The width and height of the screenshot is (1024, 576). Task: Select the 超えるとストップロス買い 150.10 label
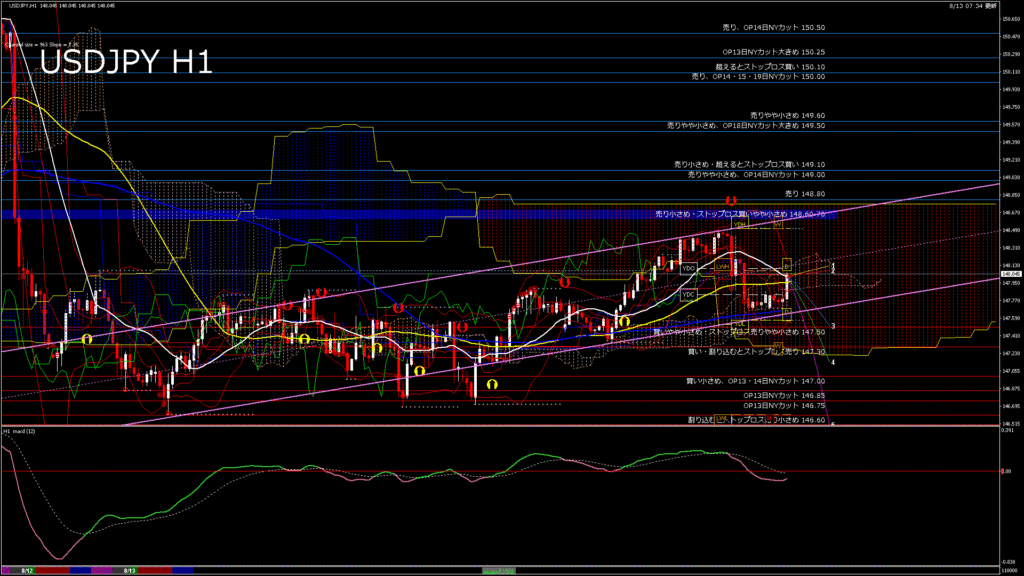click(769, 67)
